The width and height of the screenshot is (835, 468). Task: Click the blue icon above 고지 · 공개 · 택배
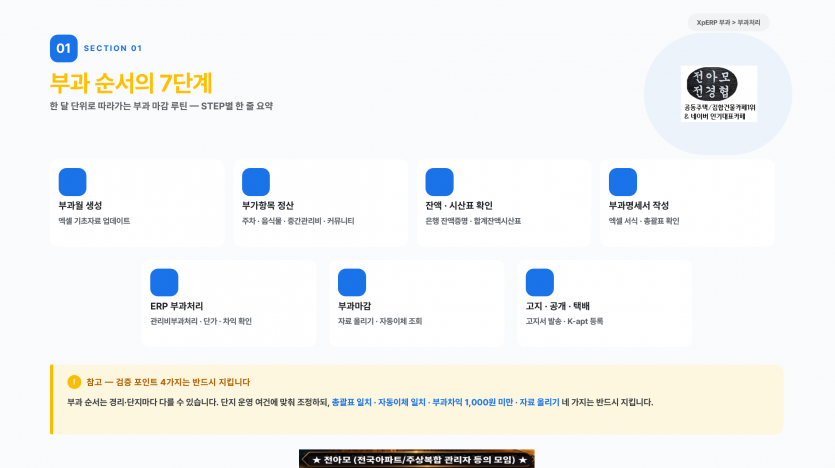coord(539,282)
